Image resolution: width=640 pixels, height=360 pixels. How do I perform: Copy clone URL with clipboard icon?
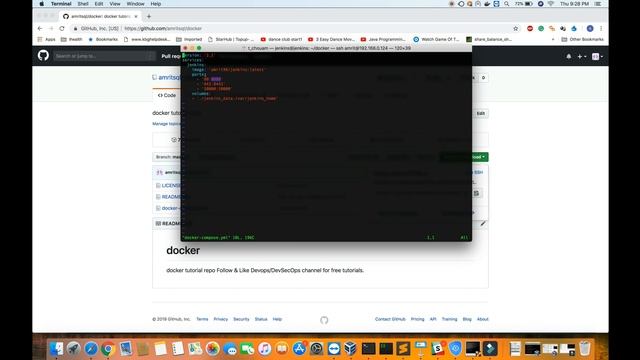(476, 193)
